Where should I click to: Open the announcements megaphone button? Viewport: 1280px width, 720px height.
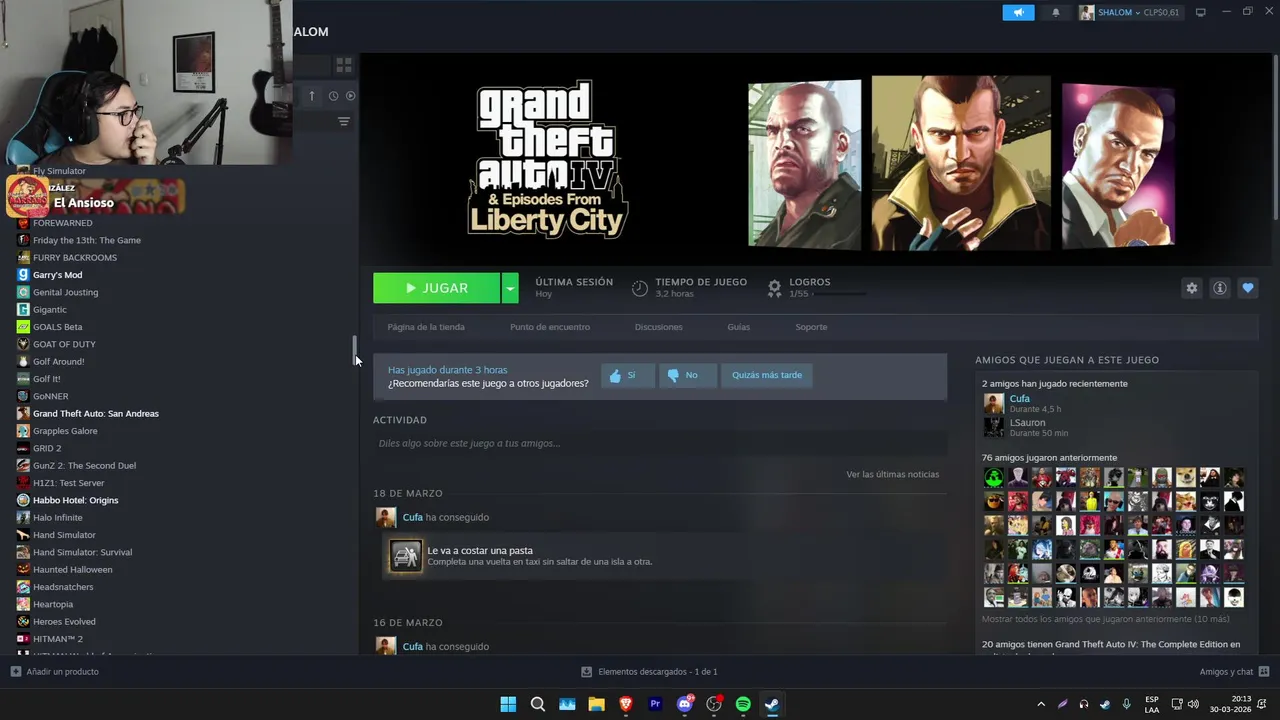tap(1018, 12)
